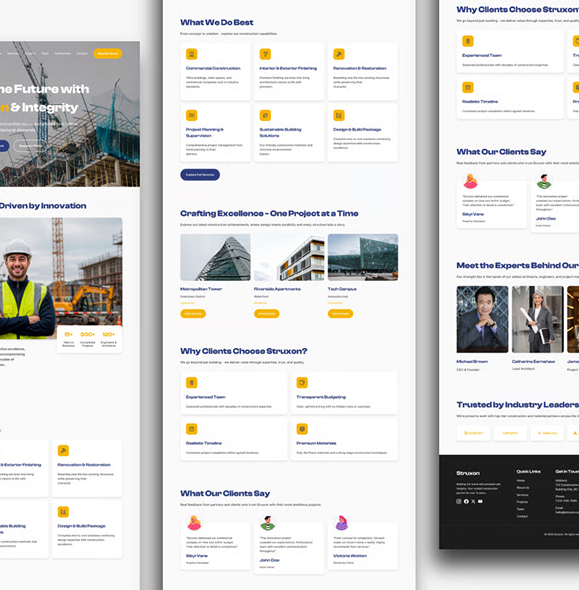Click the Renovation & Restoration wrench icon, middle page
The image size is (579, 590).
pos(339,54)
